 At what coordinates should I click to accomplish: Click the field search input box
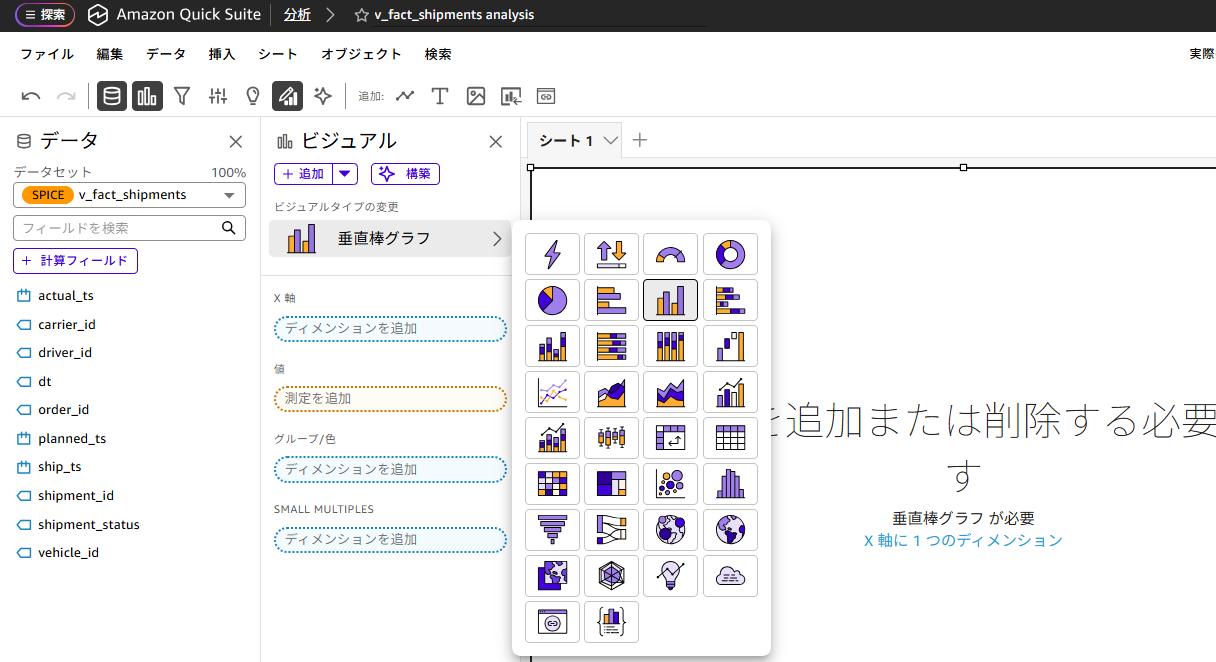tap(118, 228)
